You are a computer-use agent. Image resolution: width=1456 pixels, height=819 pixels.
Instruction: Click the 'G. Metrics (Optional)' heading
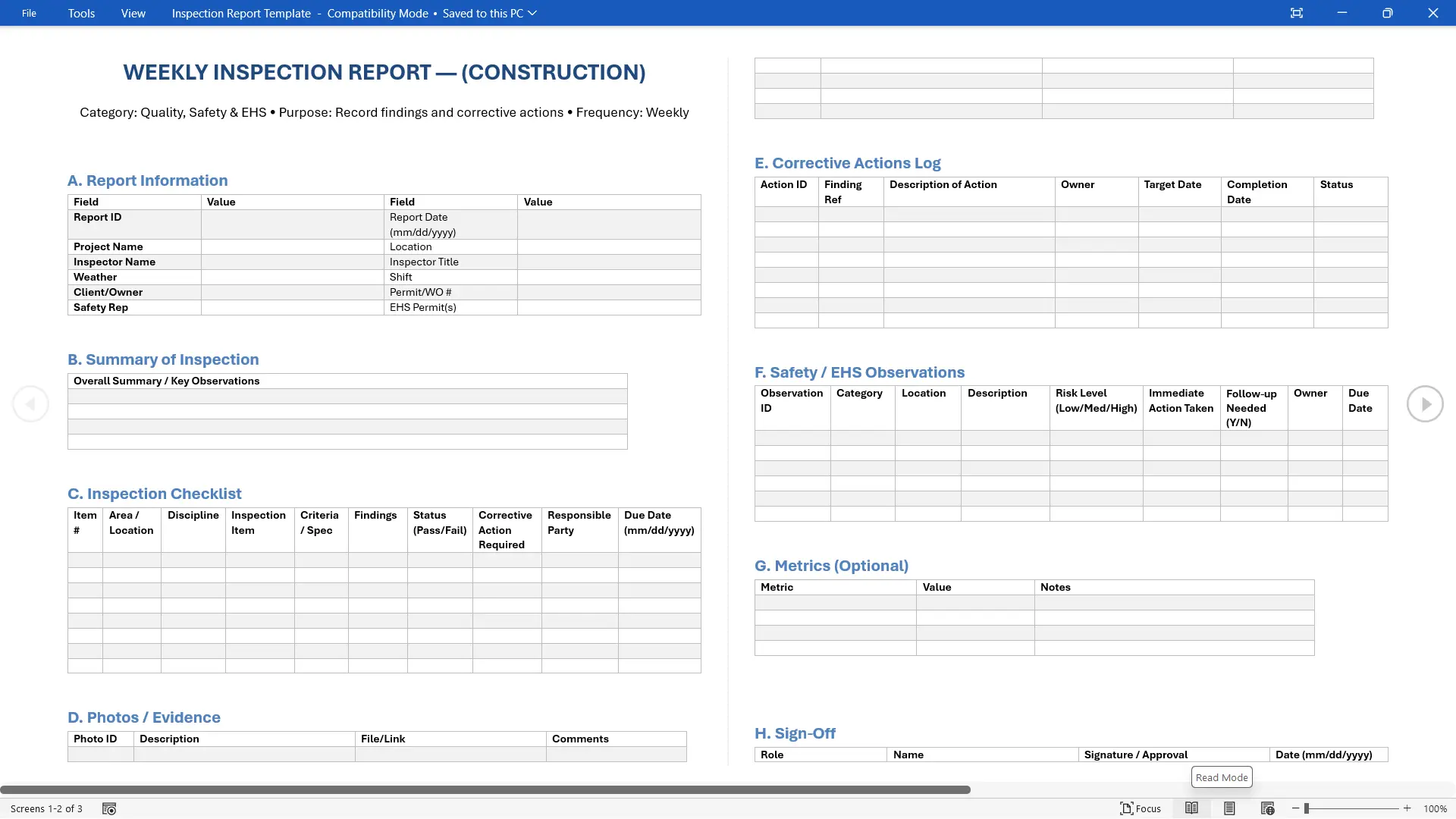(x=831, y=566)
